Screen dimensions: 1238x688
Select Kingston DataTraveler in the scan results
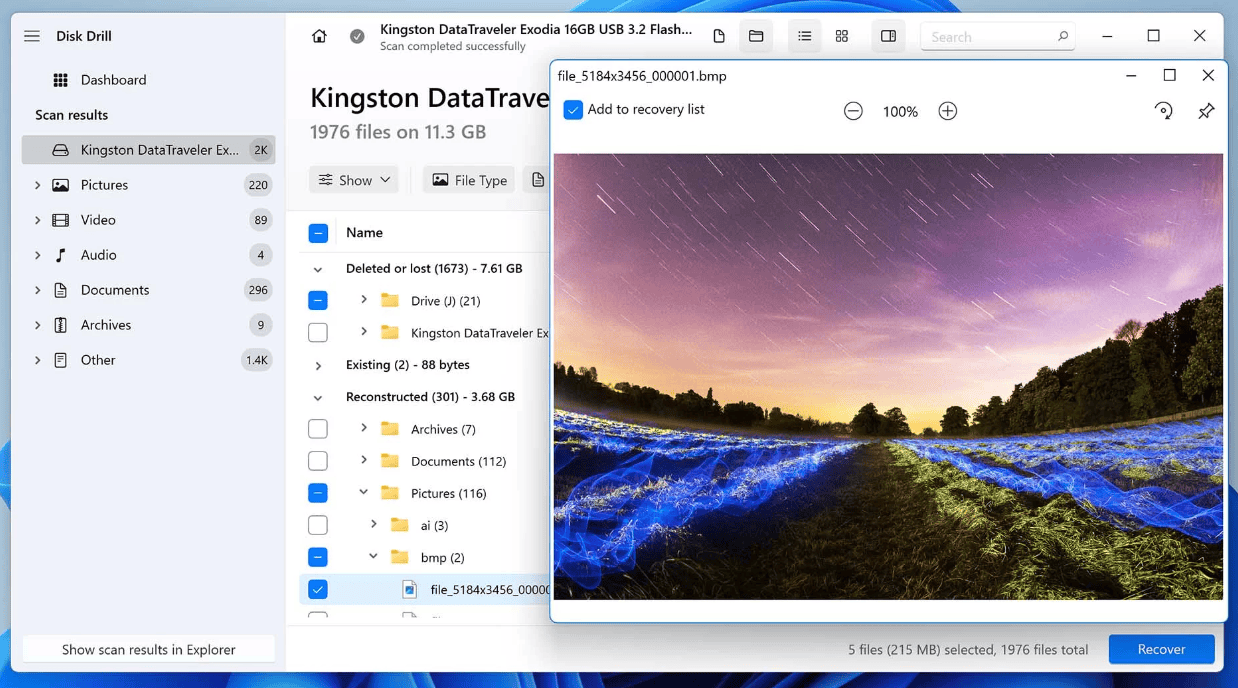click(148, 150)
